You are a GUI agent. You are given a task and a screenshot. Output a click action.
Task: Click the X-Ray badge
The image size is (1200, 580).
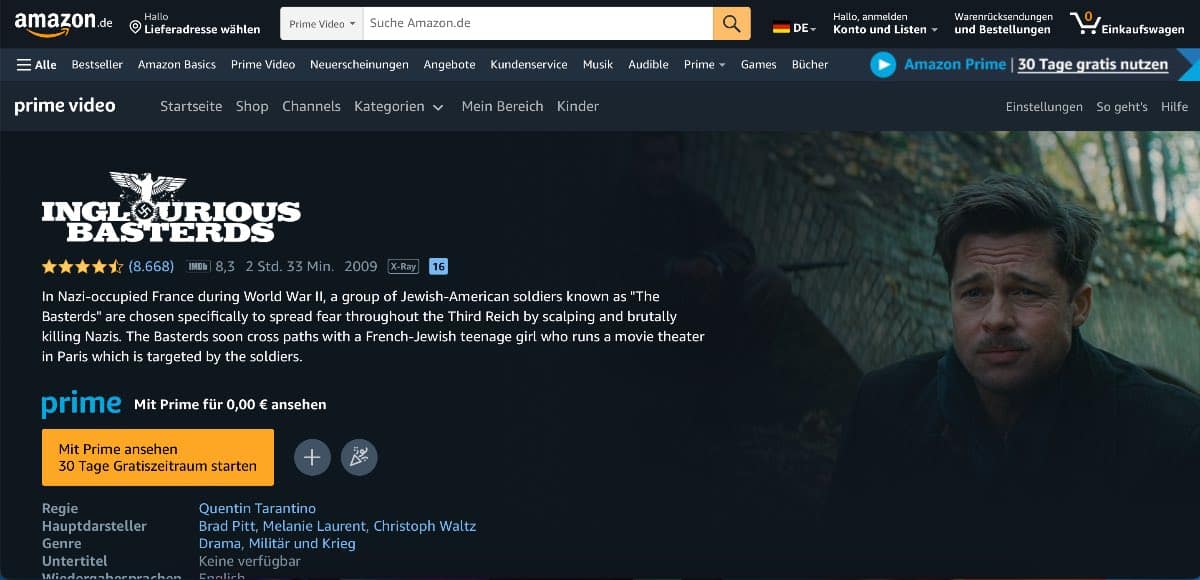[403, 266]
